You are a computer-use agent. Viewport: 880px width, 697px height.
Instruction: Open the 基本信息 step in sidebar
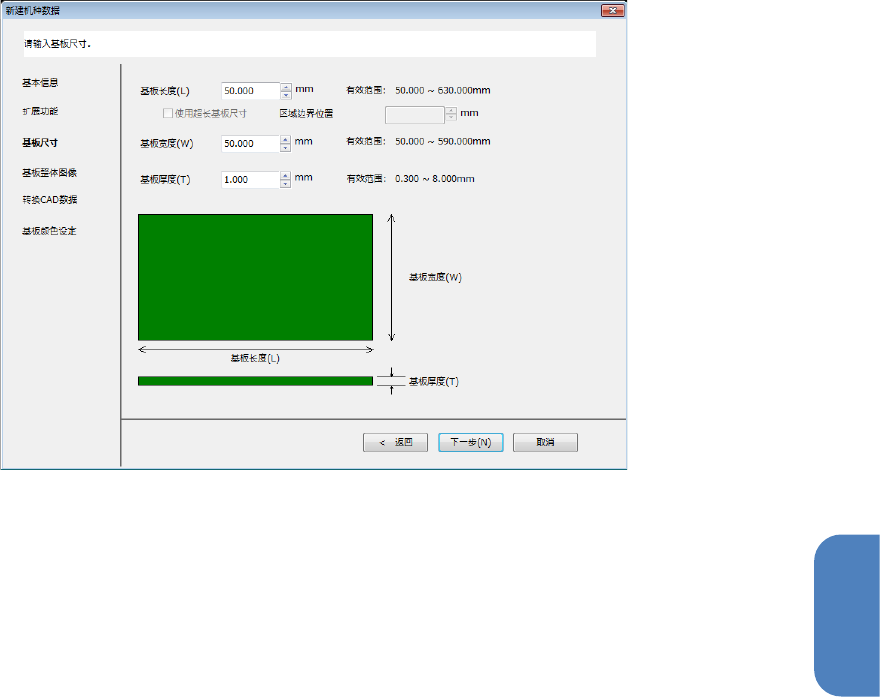pyautogui.click(x=40, y=83)
